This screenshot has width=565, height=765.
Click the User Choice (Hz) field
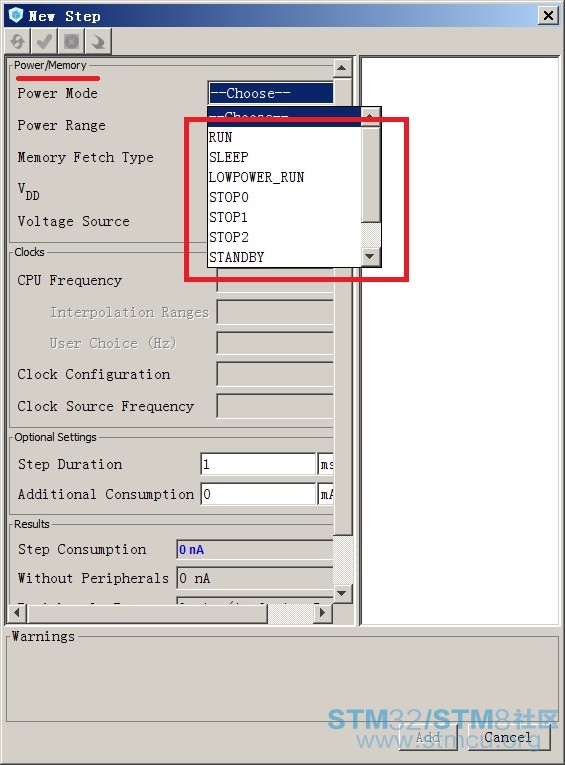pyautogui.click(x=275, y=343)
